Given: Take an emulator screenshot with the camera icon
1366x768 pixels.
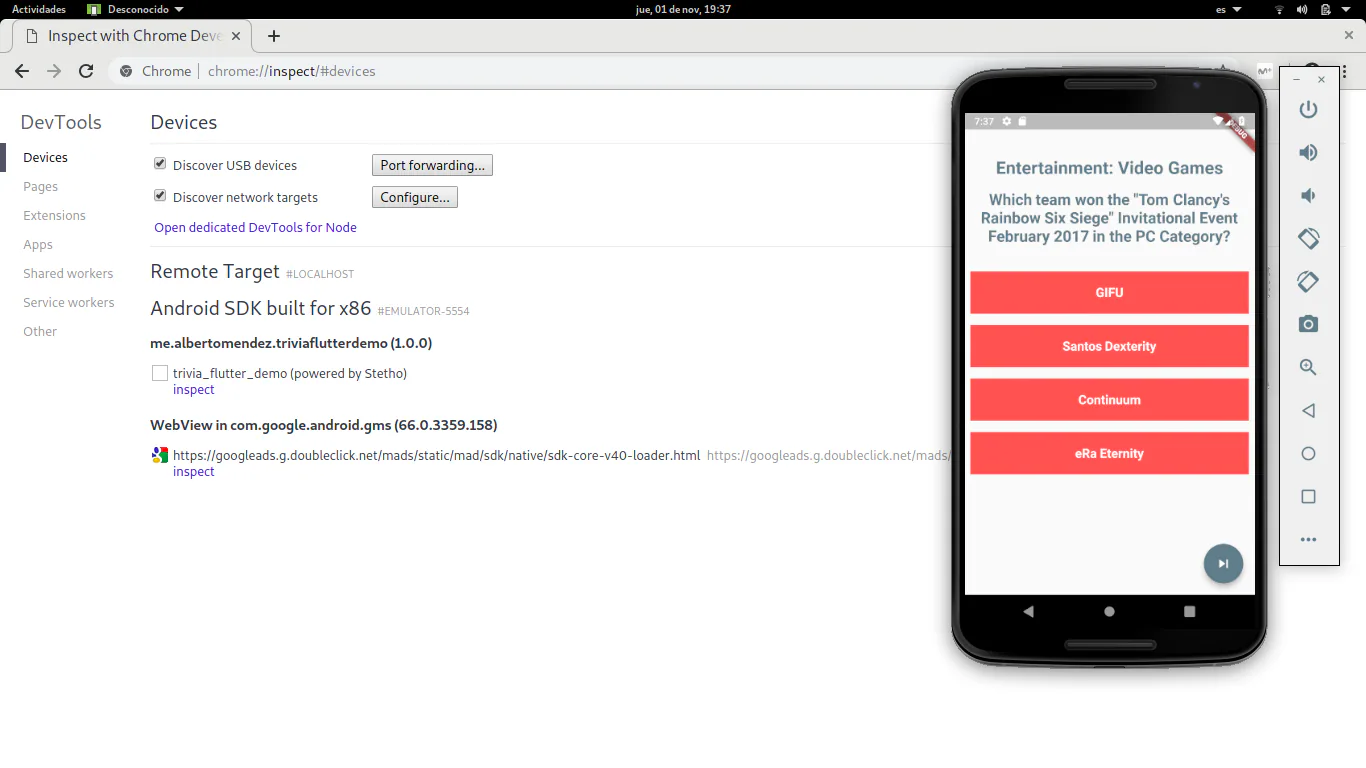Looking at the screenshot, I should point(1308,324).
